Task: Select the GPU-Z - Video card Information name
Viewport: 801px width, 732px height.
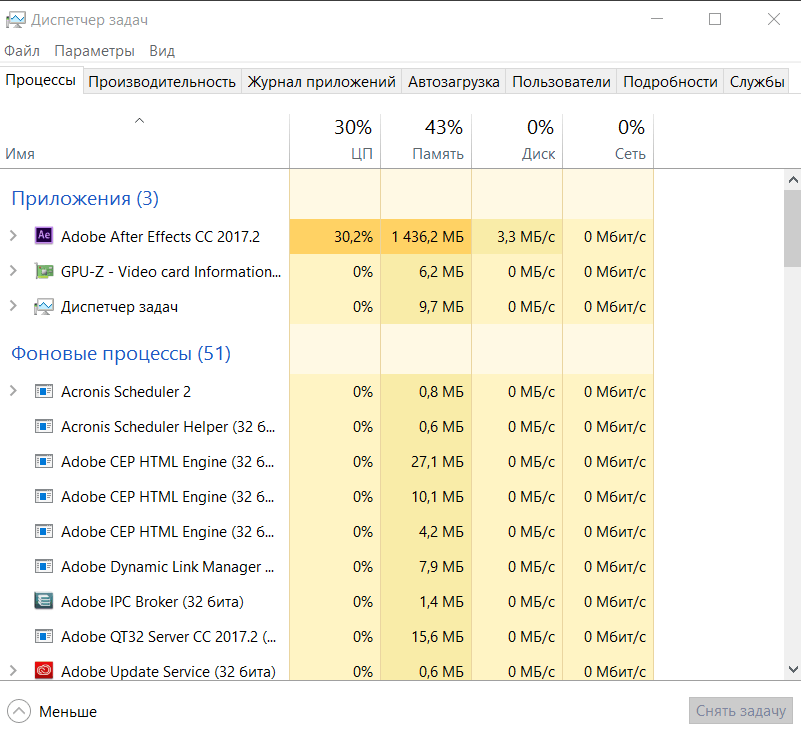Action: click(171, 271)
